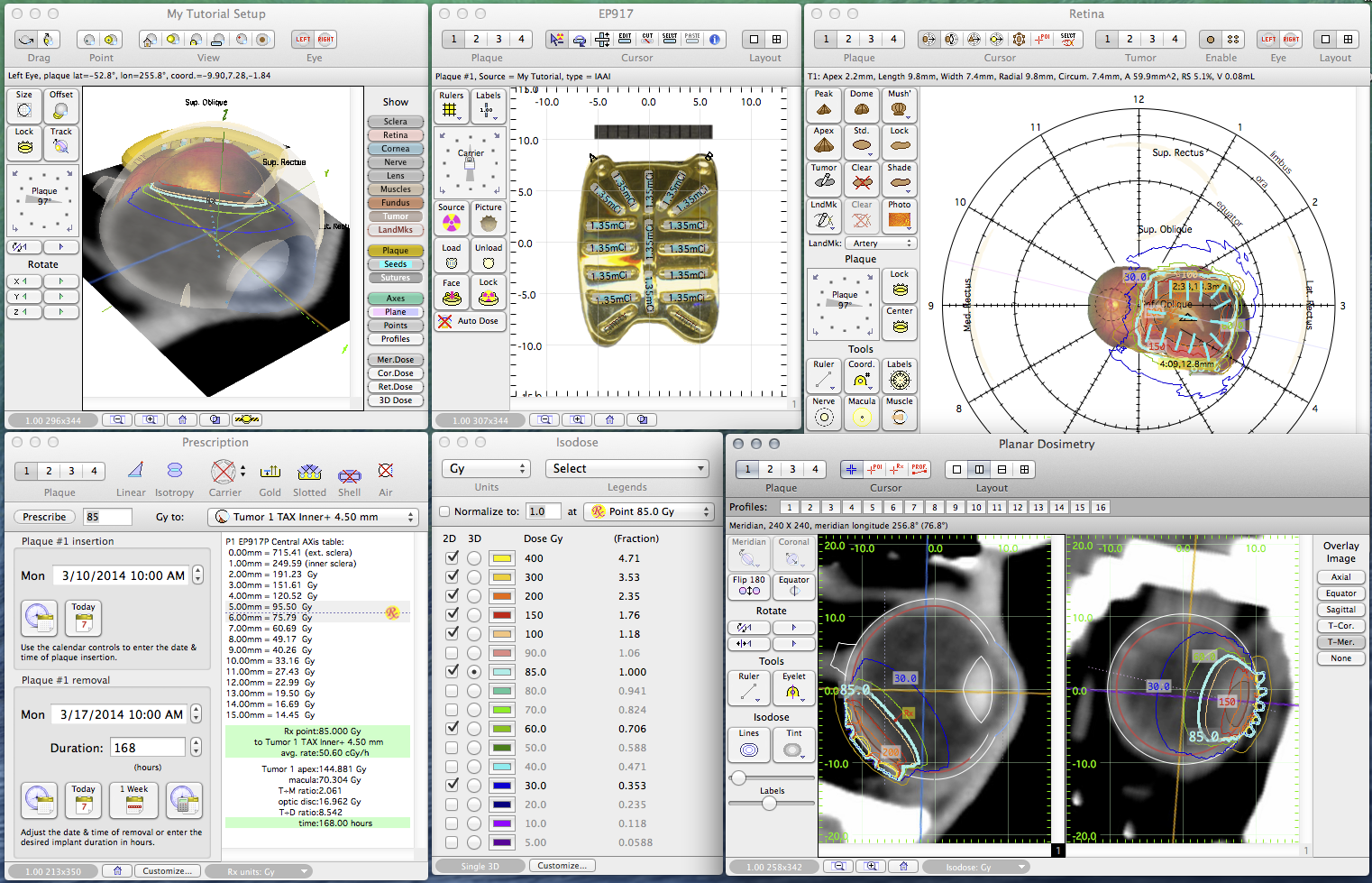Open the Gy units dropdown in Isodose
Screen dimensions: 1372x883
pyautogui.click(x=486, y=468)
